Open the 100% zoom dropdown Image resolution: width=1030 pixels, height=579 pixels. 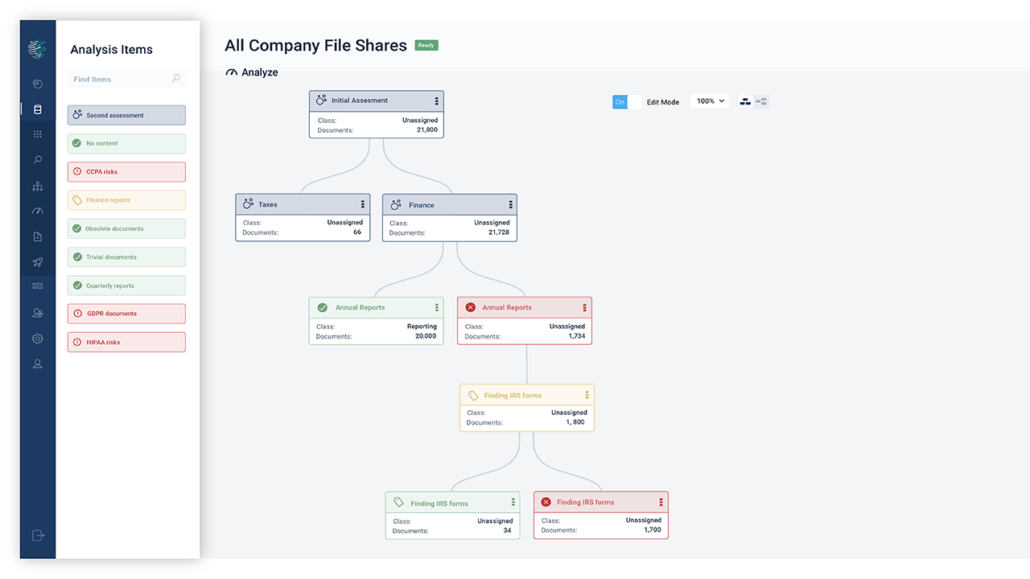click(x=710, y=101)
